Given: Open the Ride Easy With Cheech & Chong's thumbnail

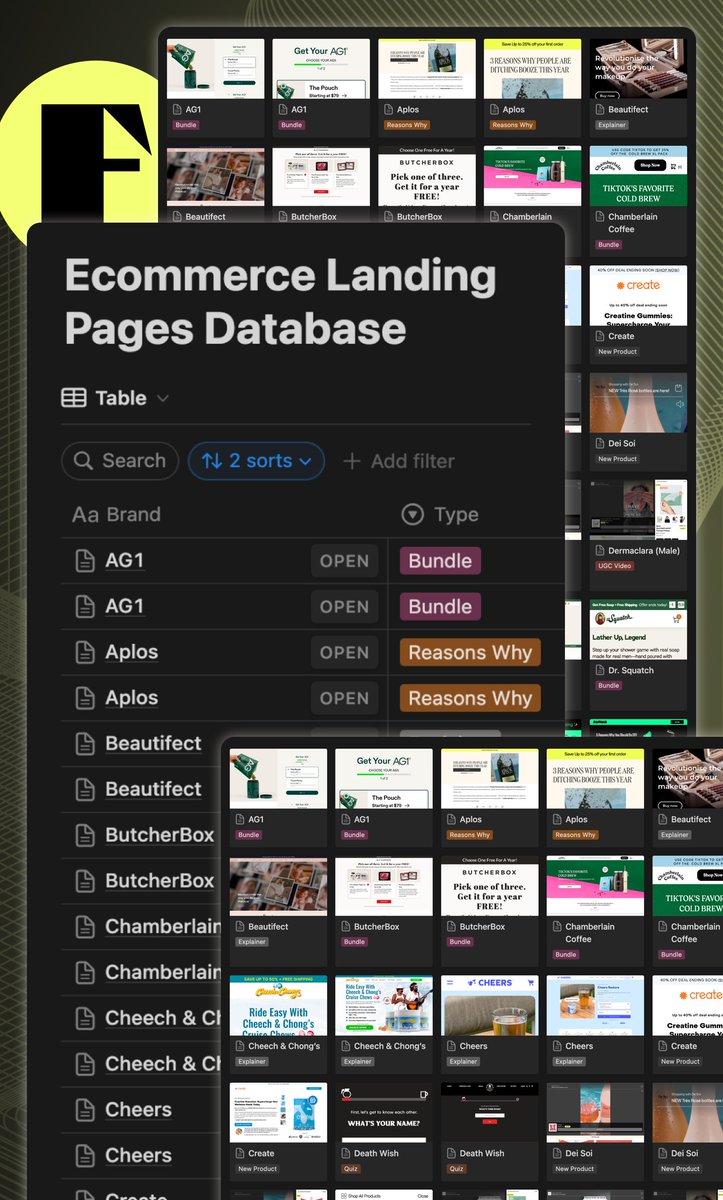Looking at the screenshot, I should 278,1005.
